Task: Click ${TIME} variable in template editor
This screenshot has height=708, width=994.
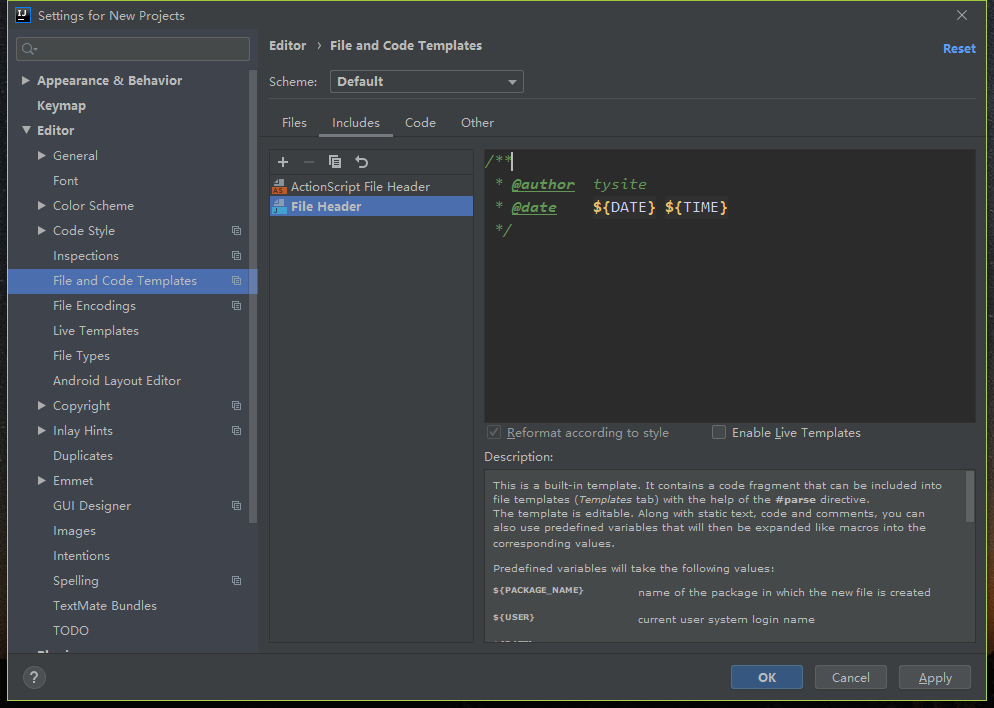Action: coord(696,207)
